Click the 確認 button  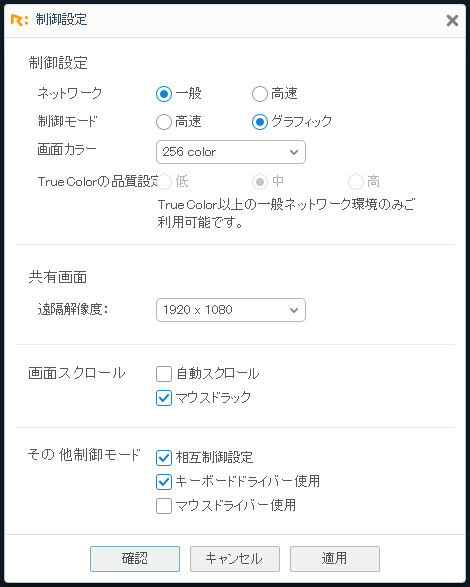[x=135, y=559]
